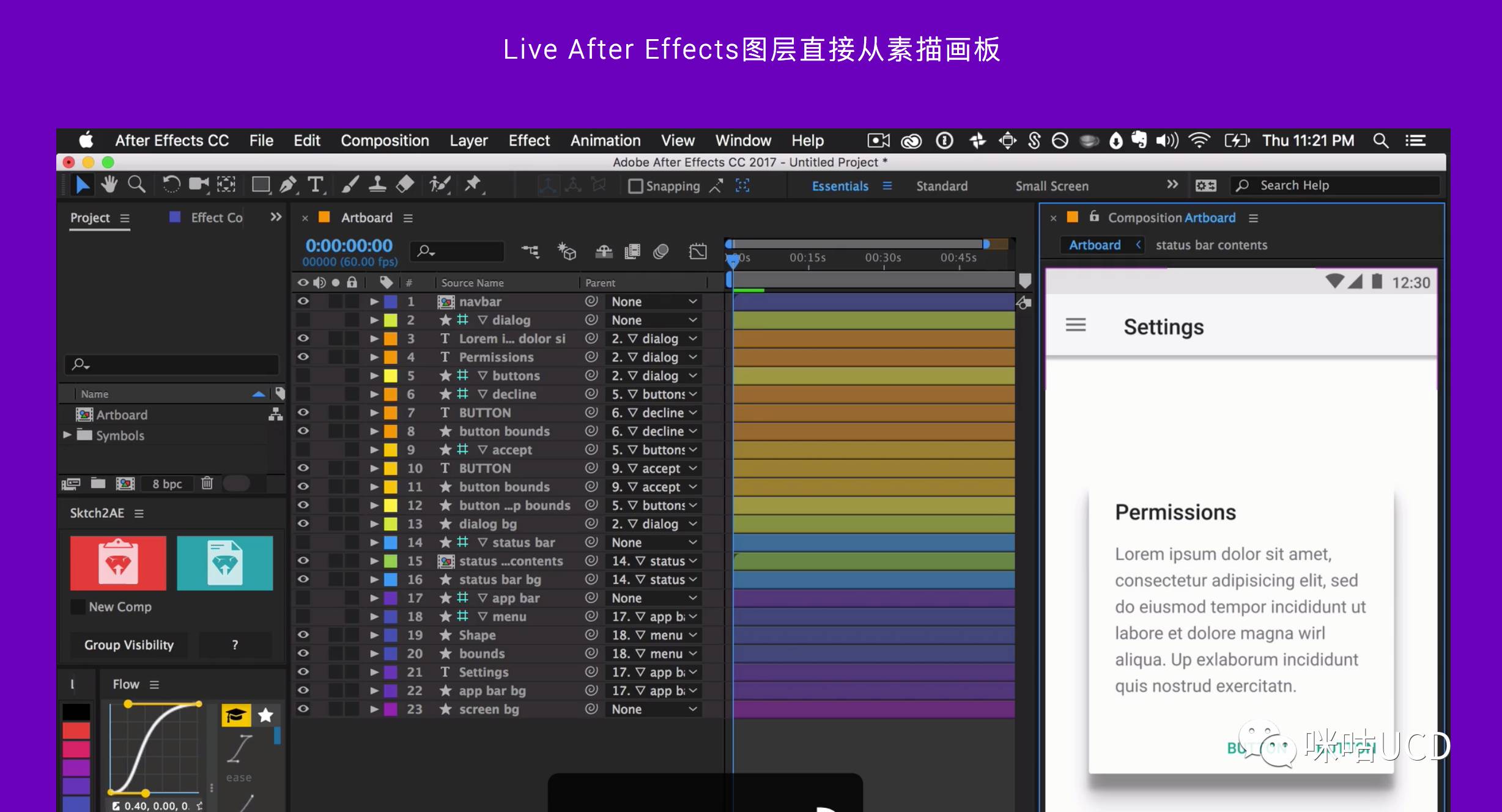Hide the navbar layer via eye icon
This screenshot has width=1502, height=812.
[303, 301]
